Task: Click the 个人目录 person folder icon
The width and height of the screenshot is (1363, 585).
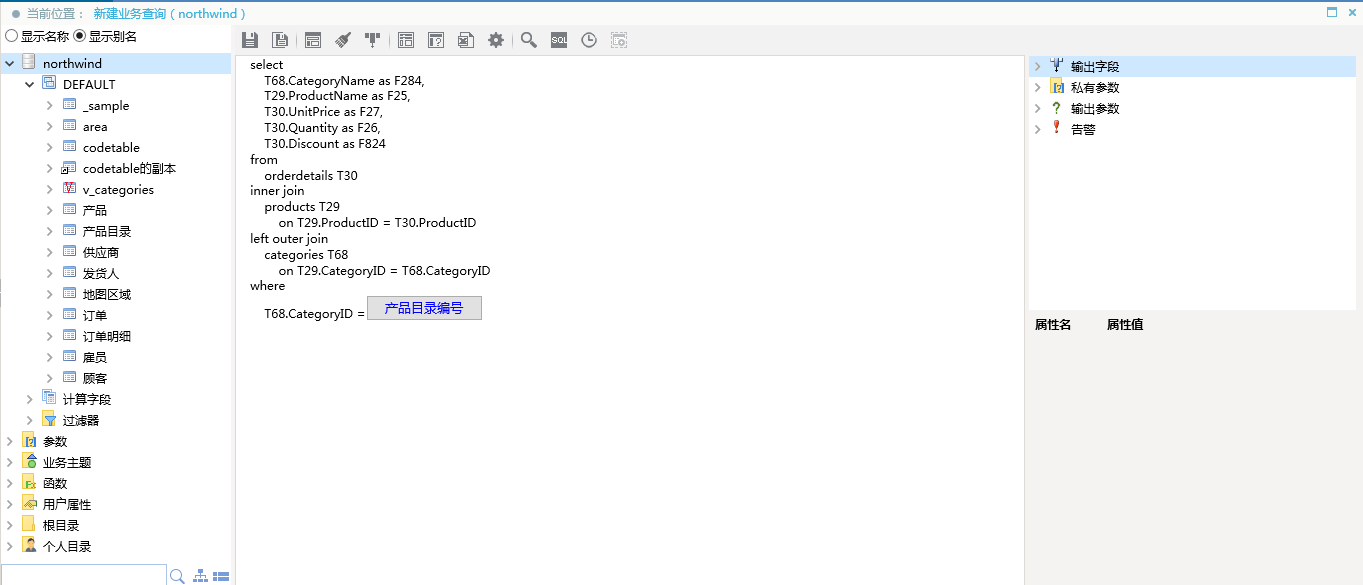Action: click(29, 546)
